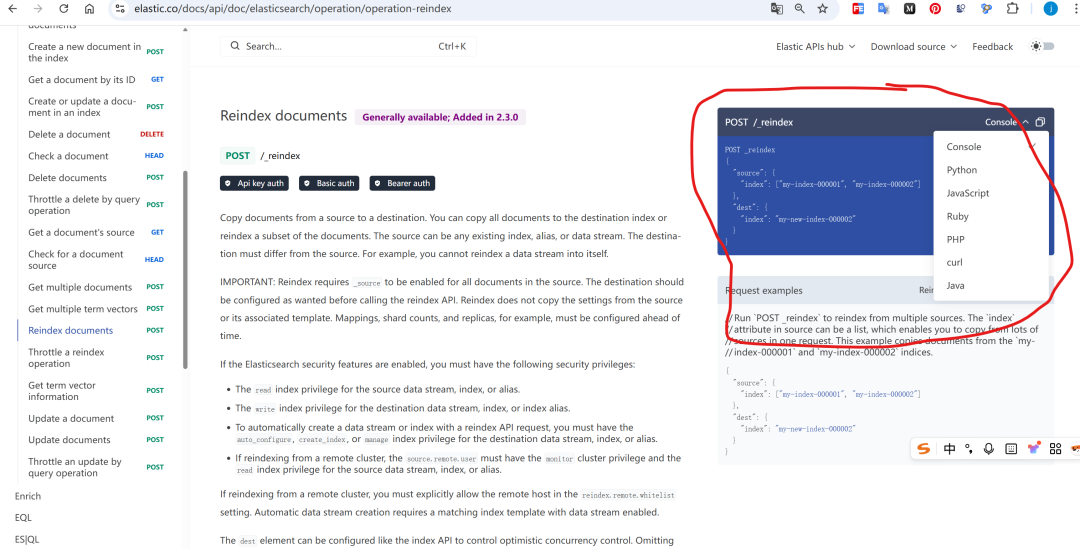1080x549 pixels.
Task: Open the translate page icon
Action: 776,9
